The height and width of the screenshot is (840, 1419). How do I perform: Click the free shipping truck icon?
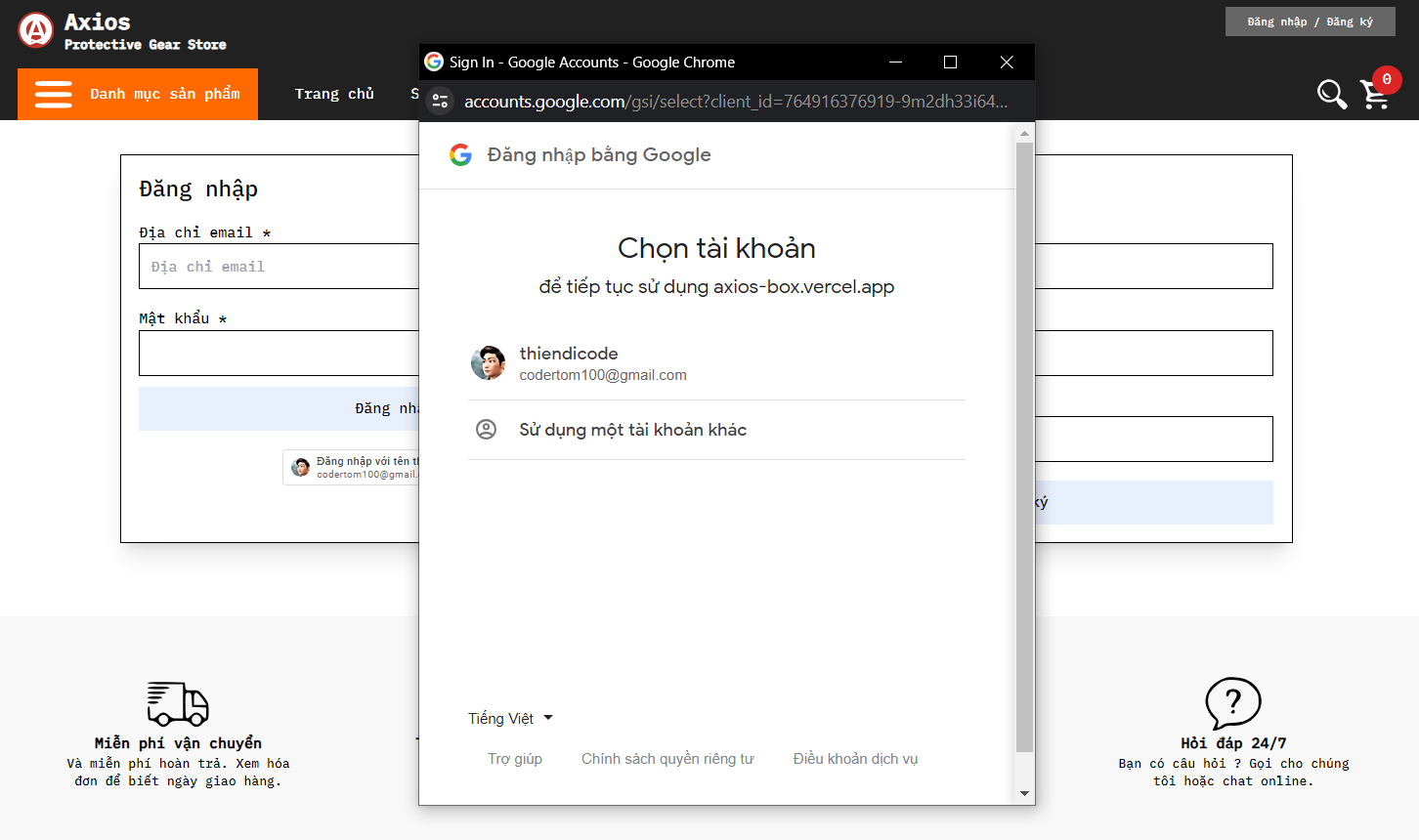coord(178,703)
